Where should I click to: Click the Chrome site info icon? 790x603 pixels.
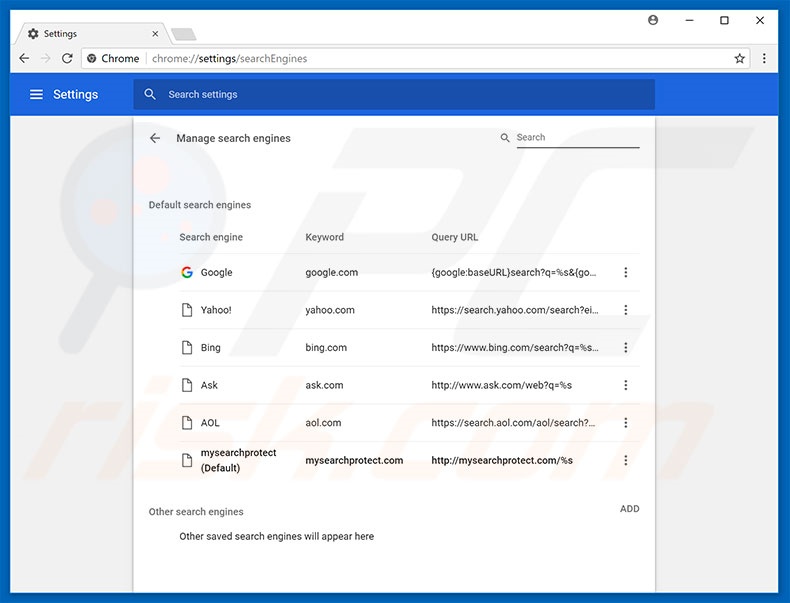point(92,58)
